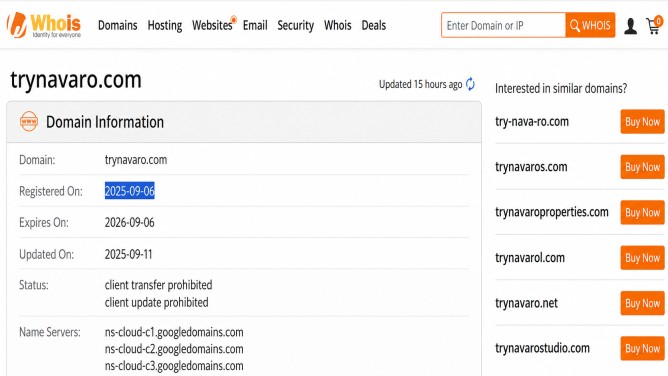Open the shopping cart icon

[x=654, y=25]
